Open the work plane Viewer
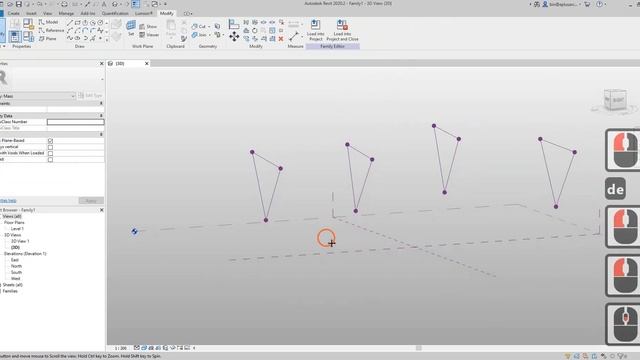The image size is (640, 360). tap(149, 35)
